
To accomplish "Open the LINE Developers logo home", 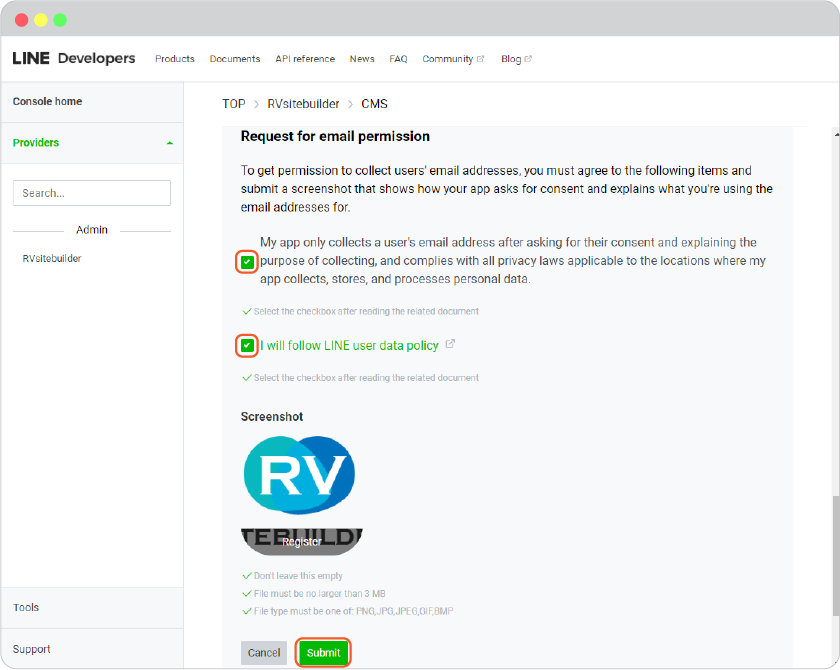I will (x=74, y=58).
